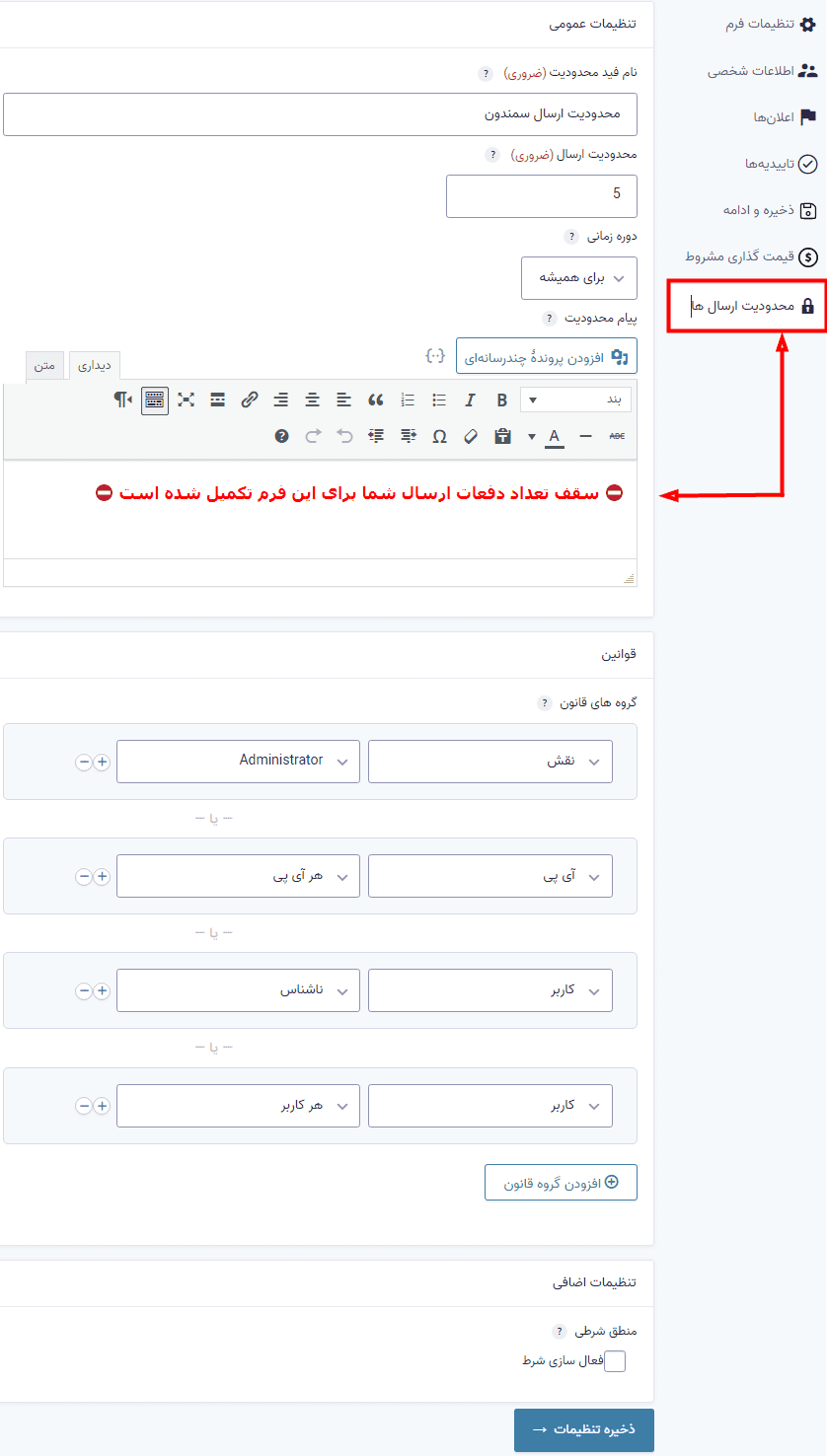827x1456 pixels.
Task: Click افزودن گروه قانون button
Action: click(x=561, y=1182)
